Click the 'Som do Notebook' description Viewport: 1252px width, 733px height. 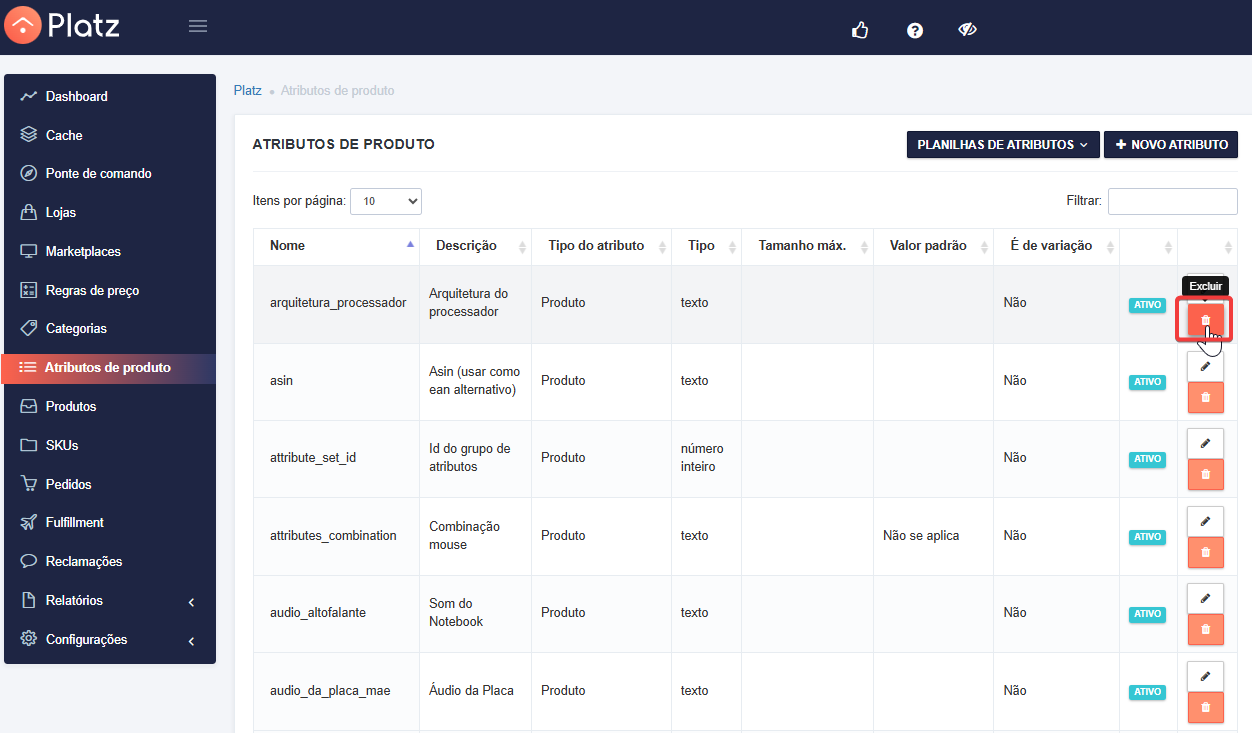click(456, 613)
